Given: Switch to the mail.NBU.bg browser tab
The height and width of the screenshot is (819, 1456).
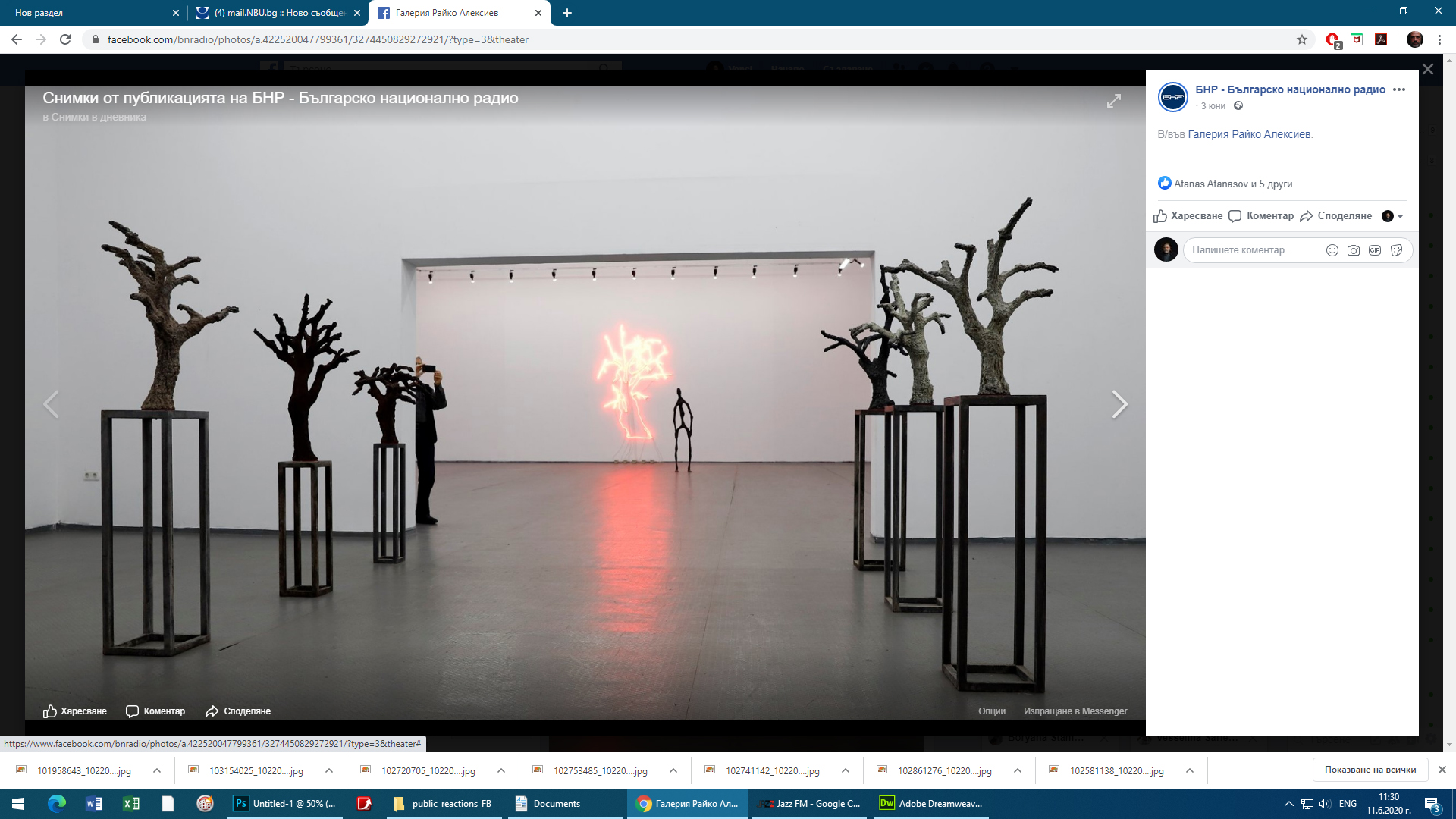Looking at the screenshot, I should point(278,13).
